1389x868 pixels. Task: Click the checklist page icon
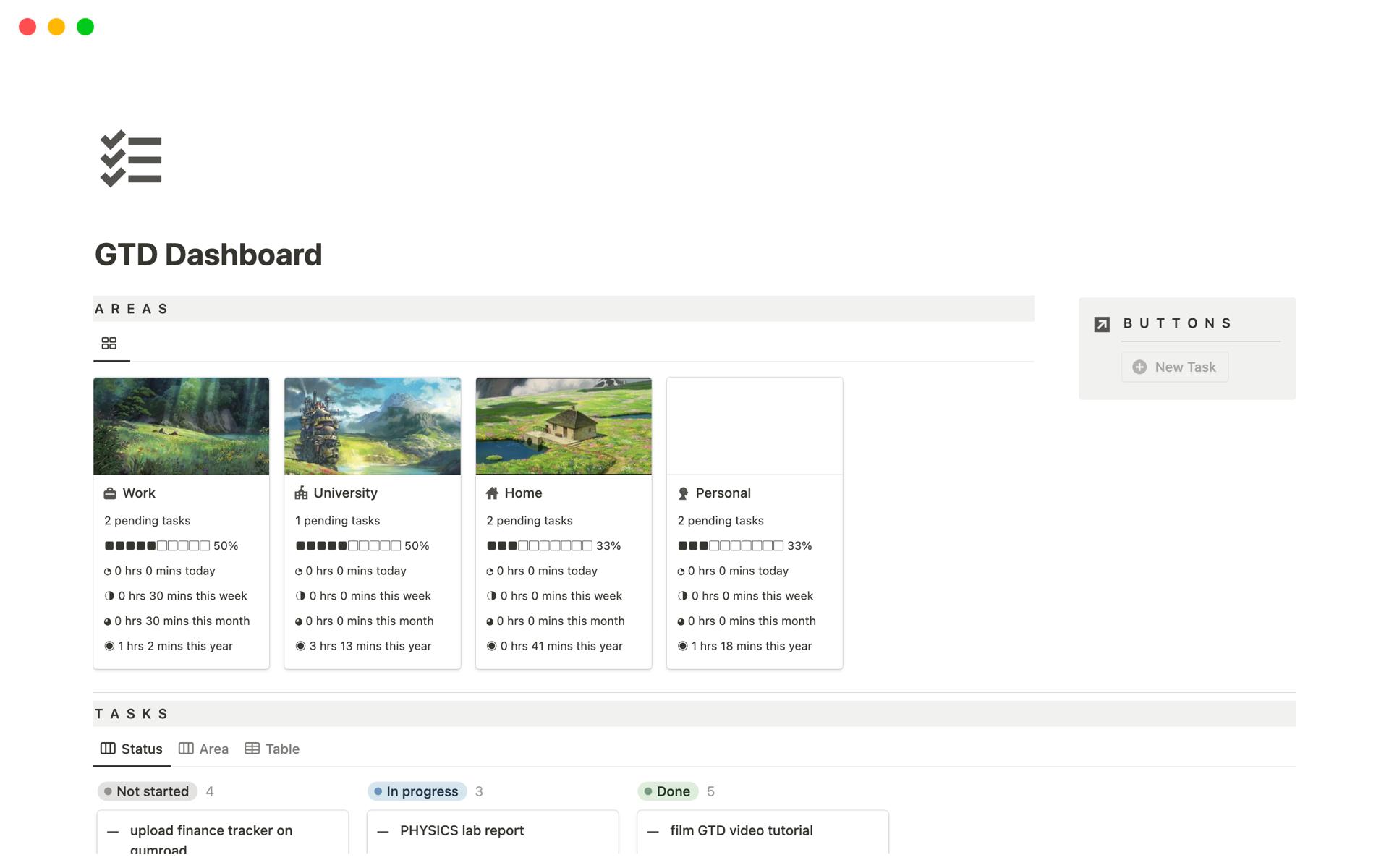[131, 158]
